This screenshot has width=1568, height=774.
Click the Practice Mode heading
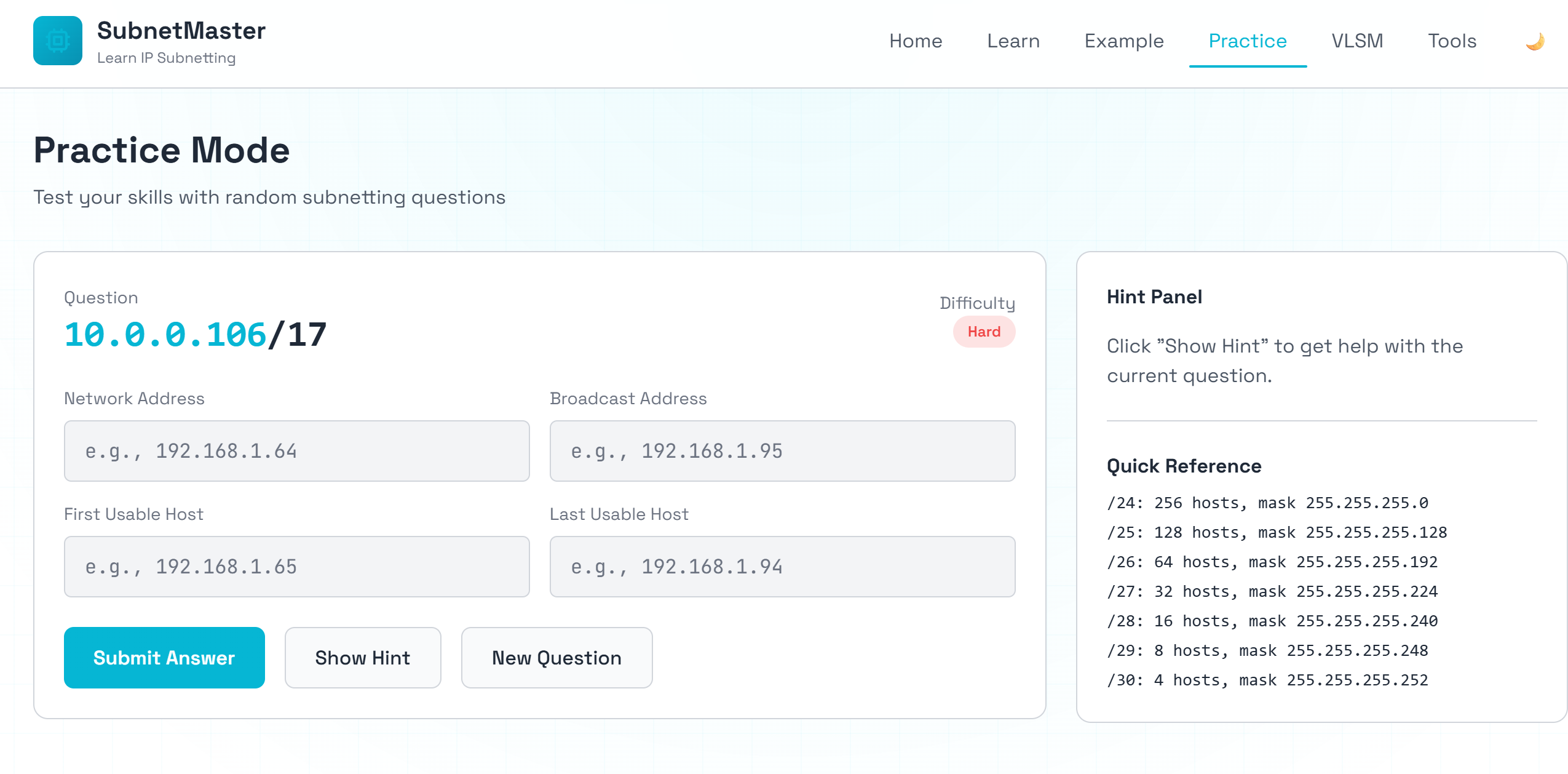tap(161, 150)
